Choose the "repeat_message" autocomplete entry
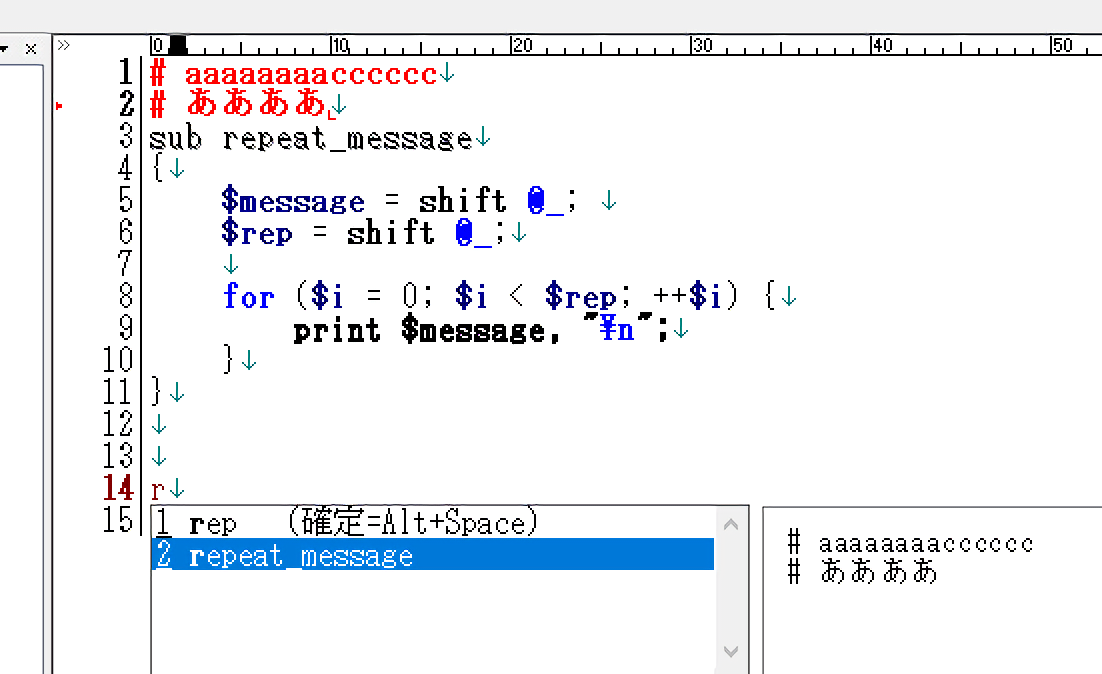This screenshot has width=1102, height=674. (x=300, y=556)
